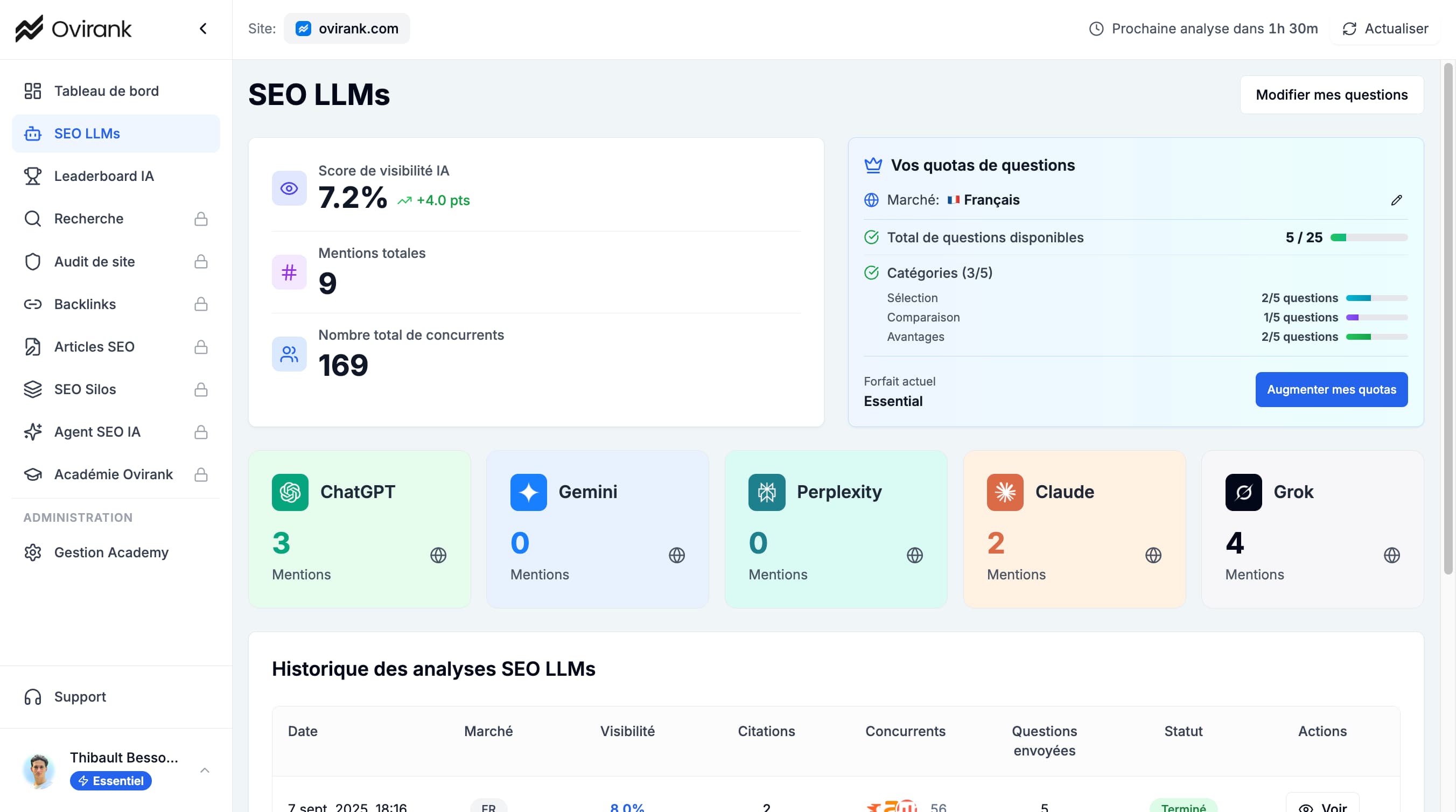Open the Leaderboard IA menu item
The height and width of the screenshot is (812, 1456).
pyautogui.click(x=104, y=176)
